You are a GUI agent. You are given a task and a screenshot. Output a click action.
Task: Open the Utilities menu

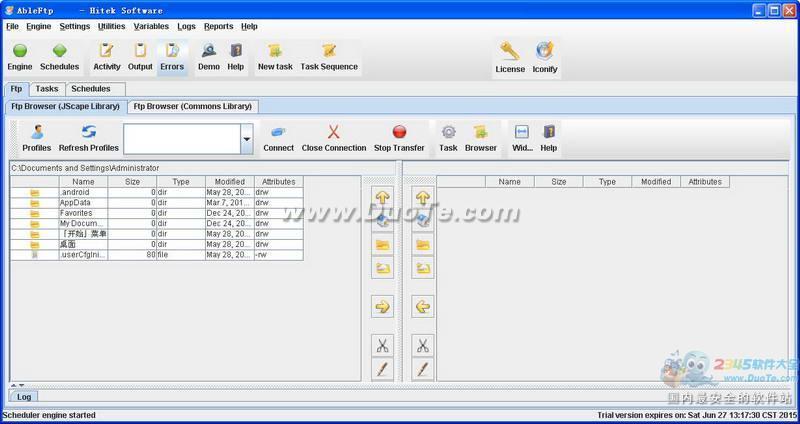point(111,27)
